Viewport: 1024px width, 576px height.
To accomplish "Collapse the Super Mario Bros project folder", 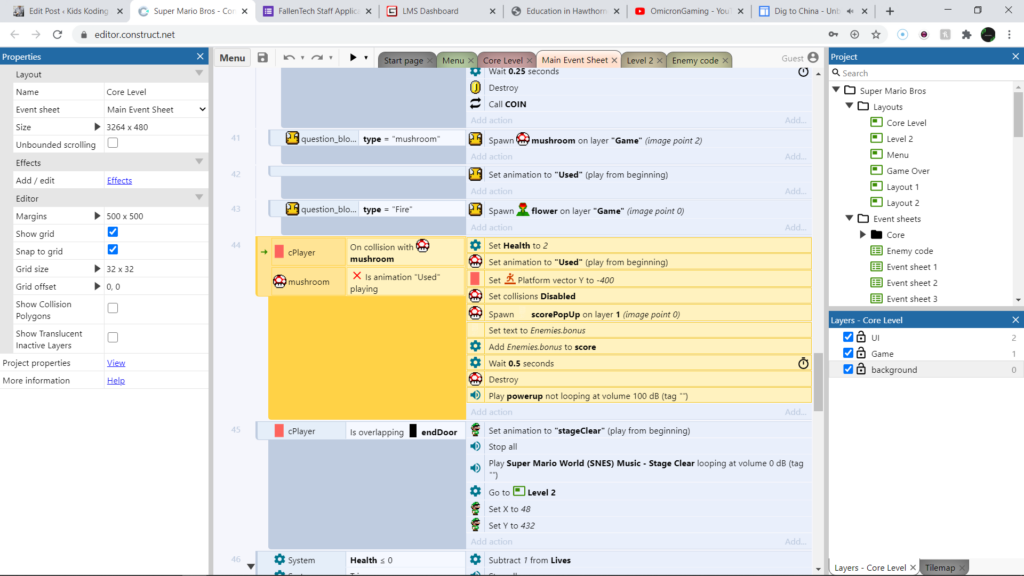I will pyautogui.click(x=837, y=90).
